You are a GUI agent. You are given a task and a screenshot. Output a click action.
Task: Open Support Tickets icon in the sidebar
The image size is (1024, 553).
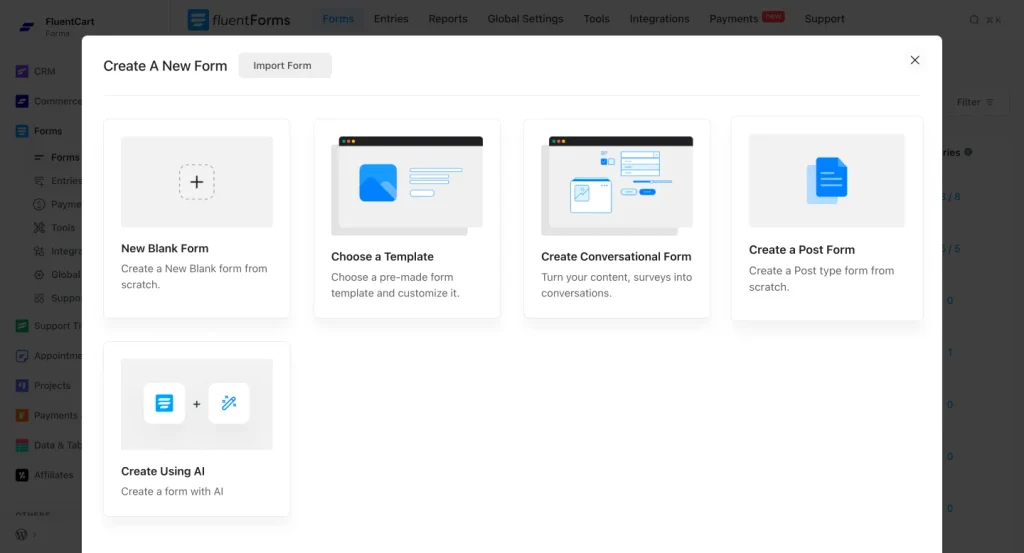point(22,326)
